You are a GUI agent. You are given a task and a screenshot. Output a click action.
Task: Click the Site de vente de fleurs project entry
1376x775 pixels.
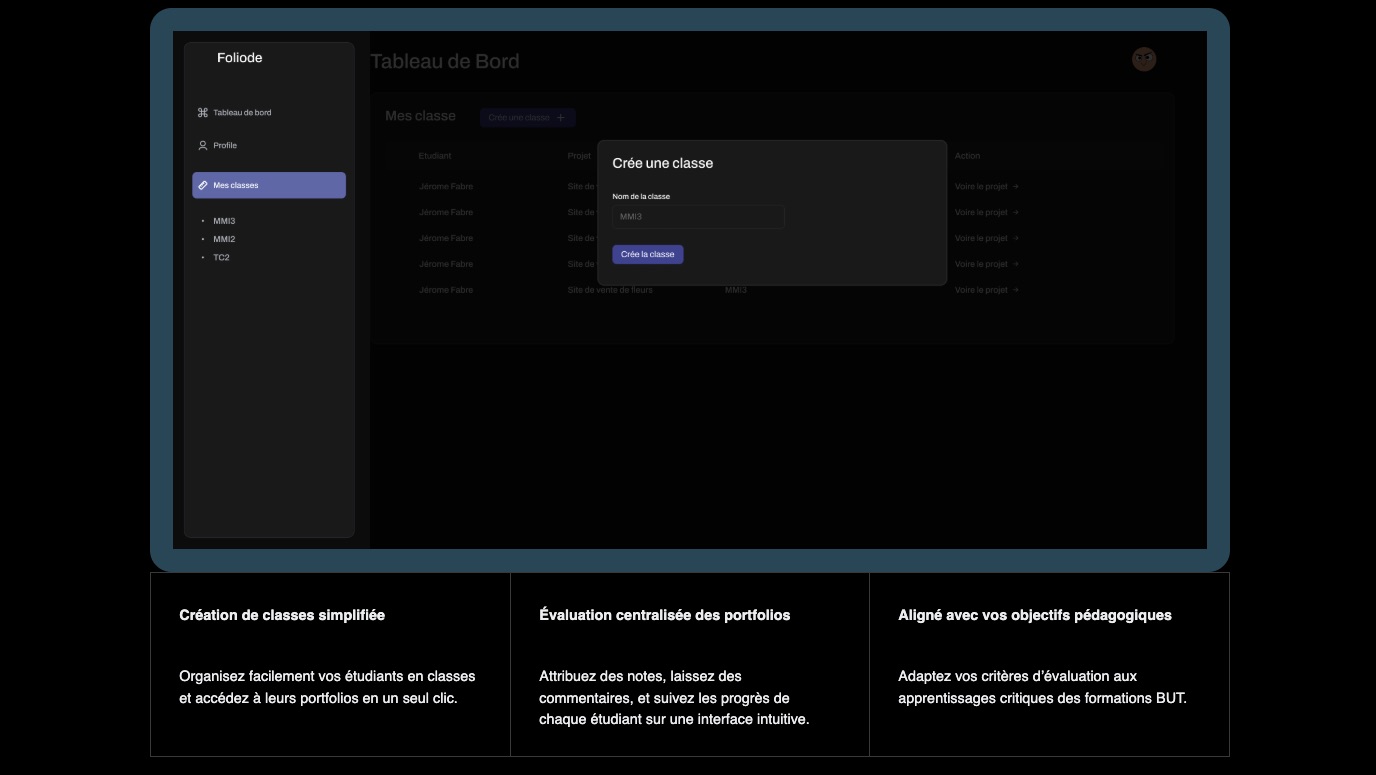pyautogui.click(x=609, y=289)
